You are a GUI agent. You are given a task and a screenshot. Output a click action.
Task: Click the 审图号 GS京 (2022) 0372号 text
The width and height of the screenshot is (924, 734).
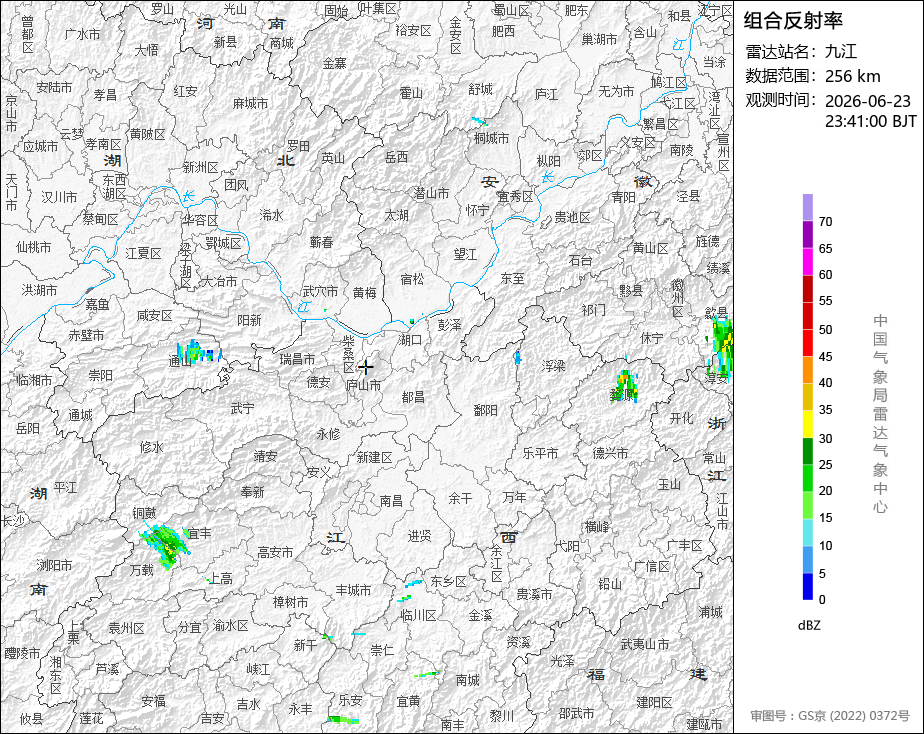[830, 716]
